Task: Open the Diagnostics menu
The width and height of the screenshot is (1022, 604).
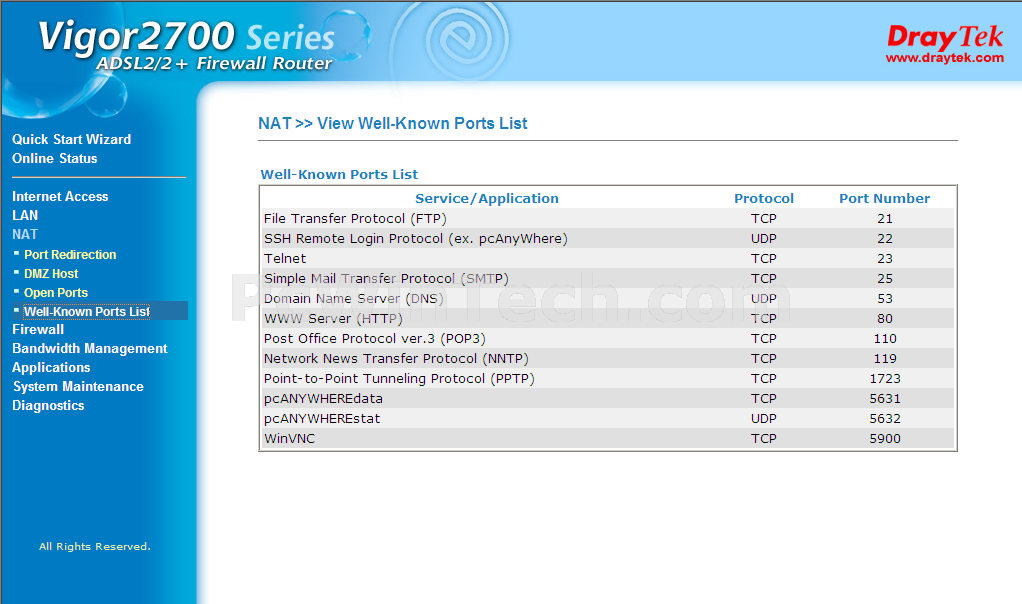Action: [x=48, y=405]
